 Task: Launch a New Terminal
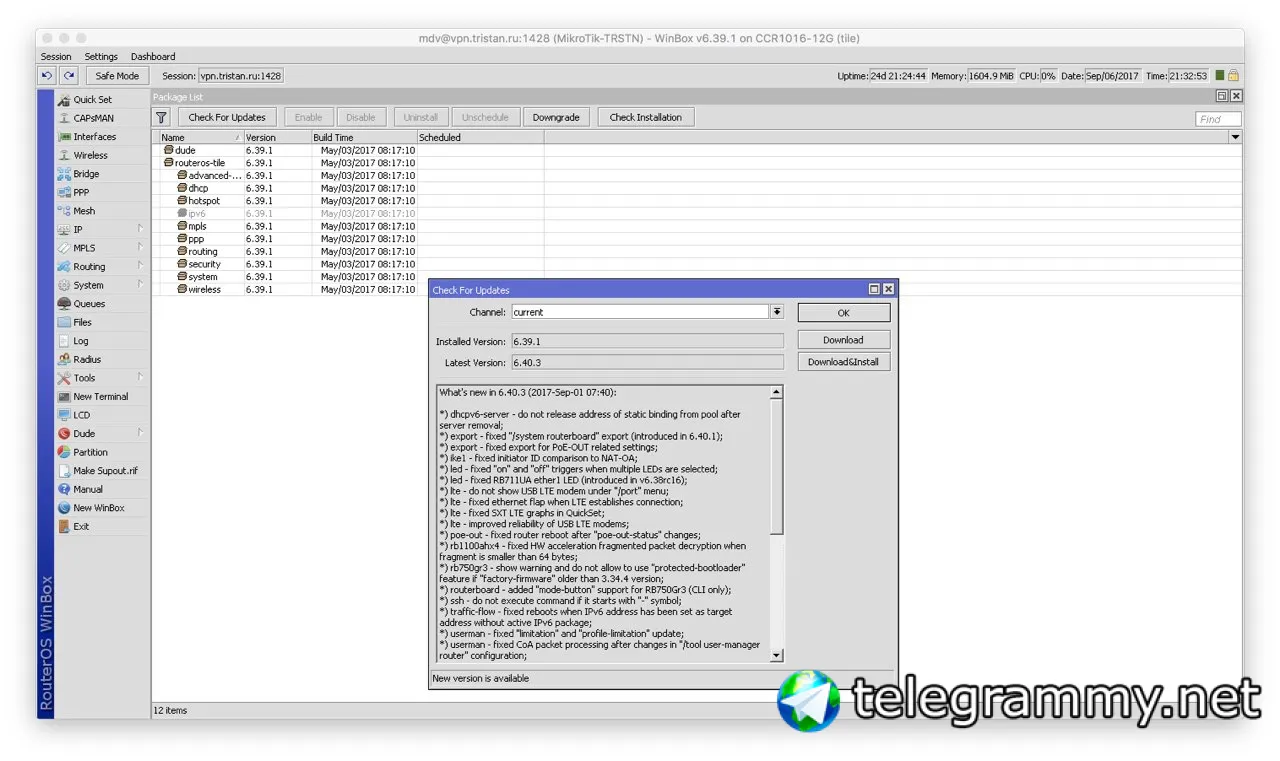(100, 396)
